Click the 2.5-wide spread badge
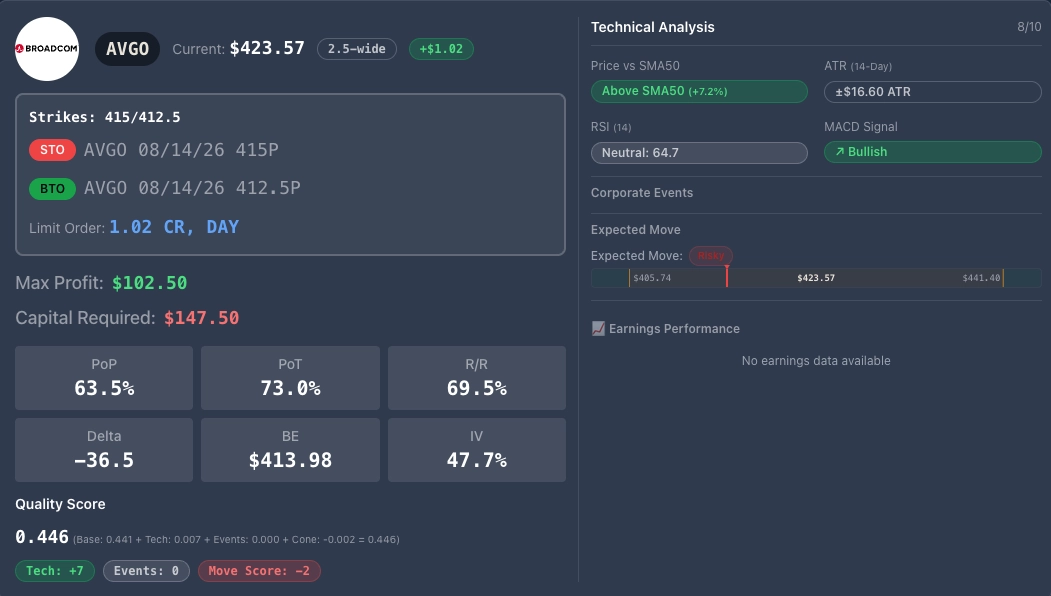The width and height of the screenshot is (1051, 596). (357, 49)
